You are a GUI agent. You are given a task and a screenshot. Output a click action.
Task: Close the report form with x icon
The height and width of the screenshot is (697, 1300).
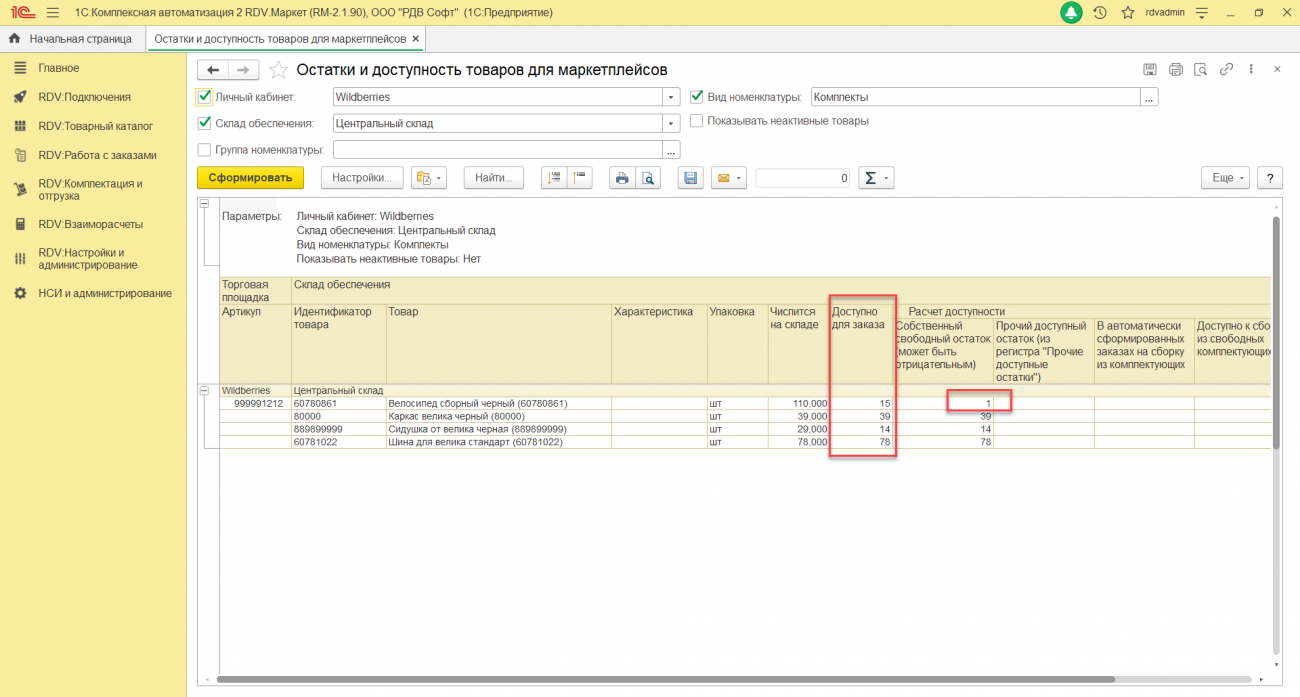[x=1277, y=69]
